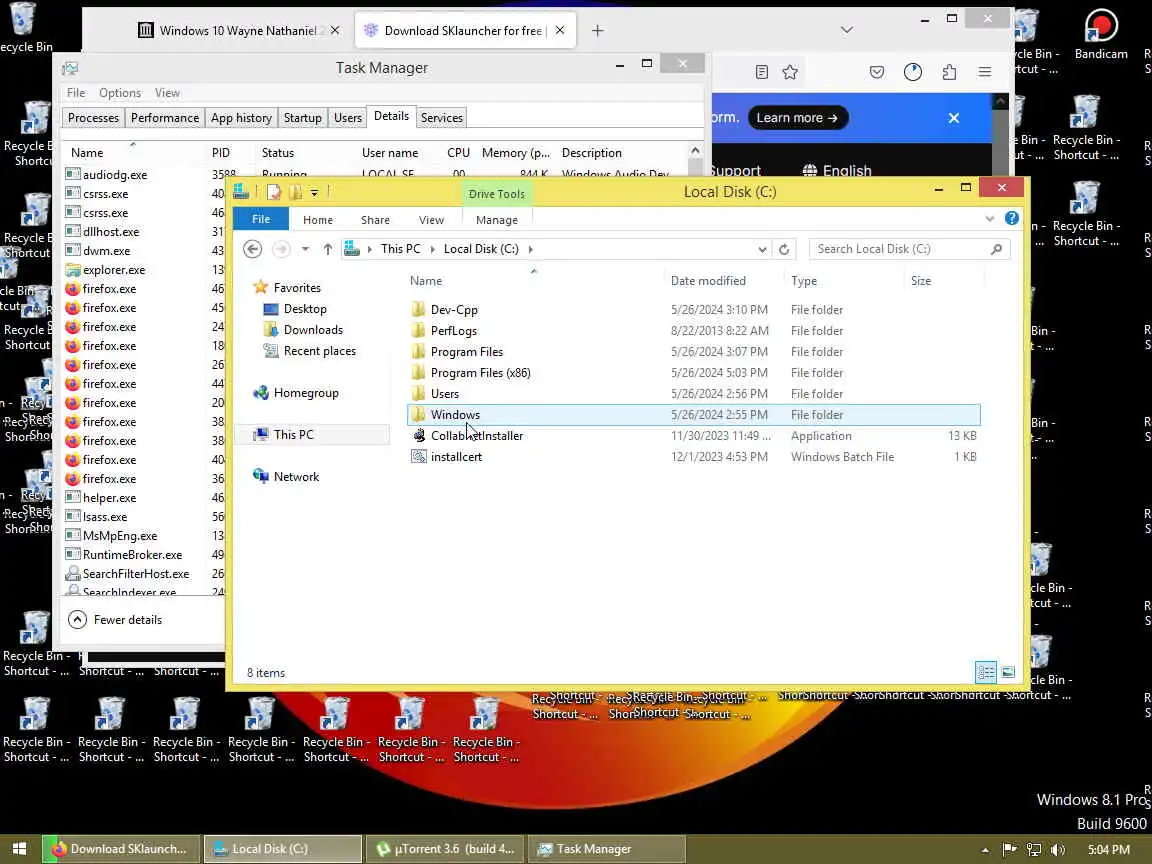Click the Firefox reader view icon

[x=762, y=72]
